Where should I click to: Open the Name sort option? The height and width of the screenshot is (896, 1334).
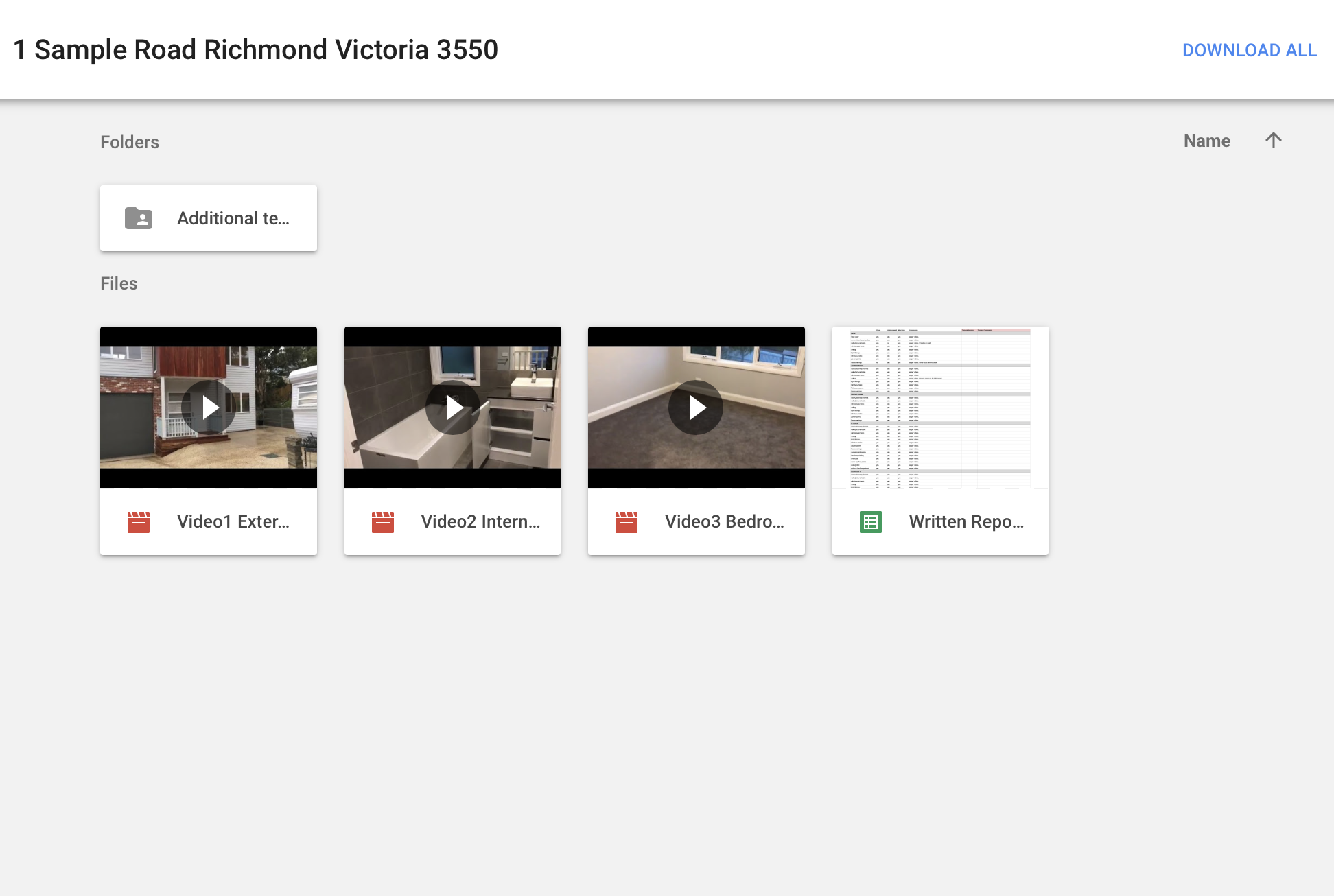point(1206,140)
